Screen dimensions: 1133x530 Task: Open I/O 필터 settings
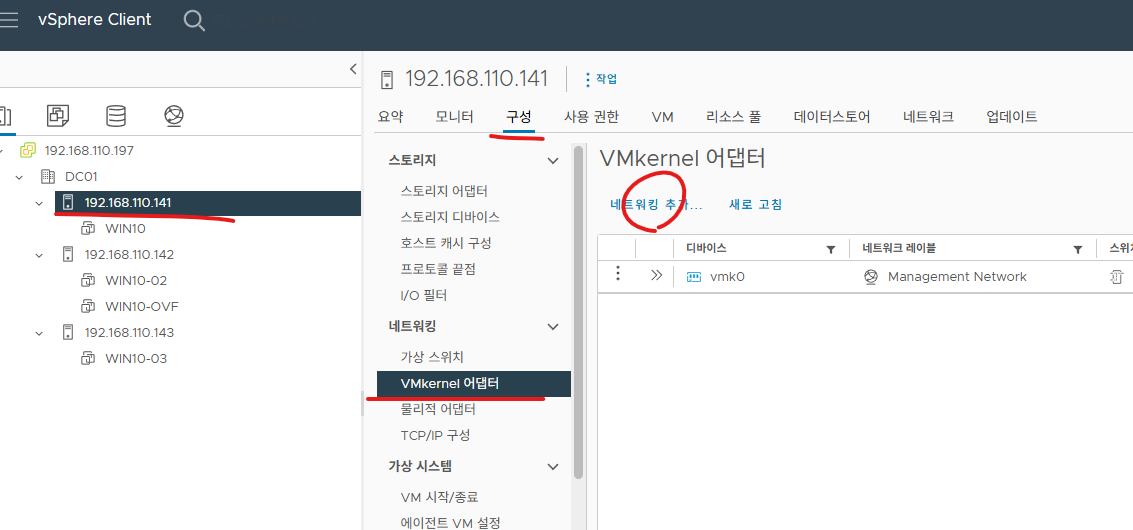pyautogui.click(x=423, y=295)
